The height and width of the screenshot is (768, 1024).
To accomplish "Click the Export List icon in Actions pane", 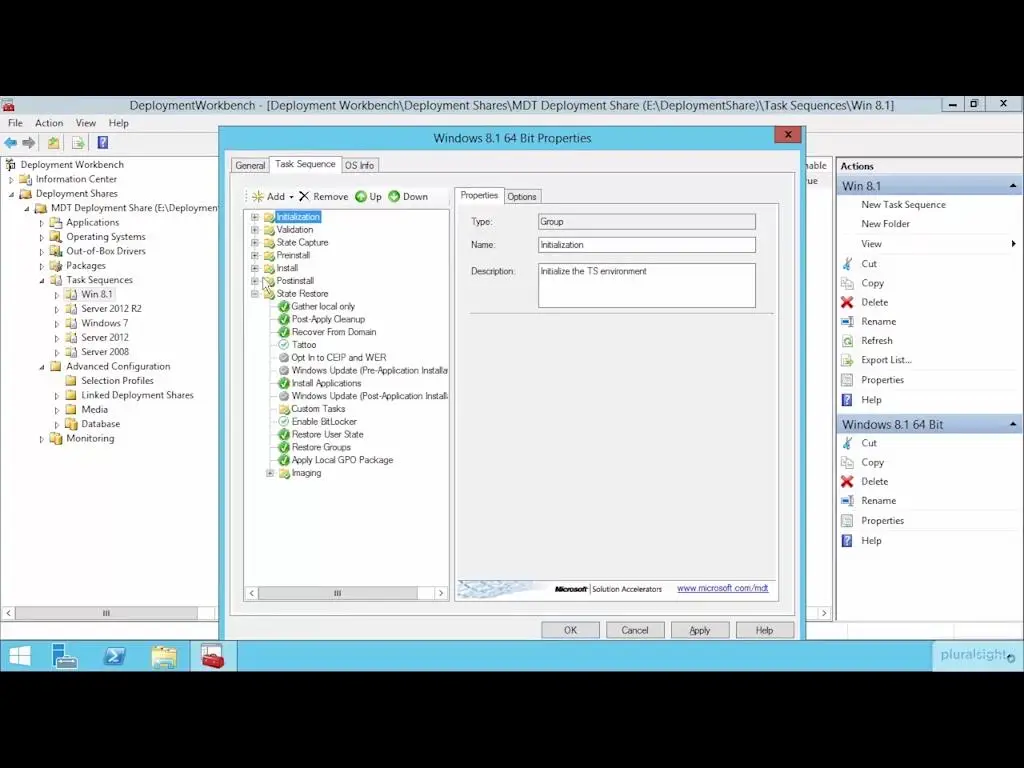I will tap(847, 360).
